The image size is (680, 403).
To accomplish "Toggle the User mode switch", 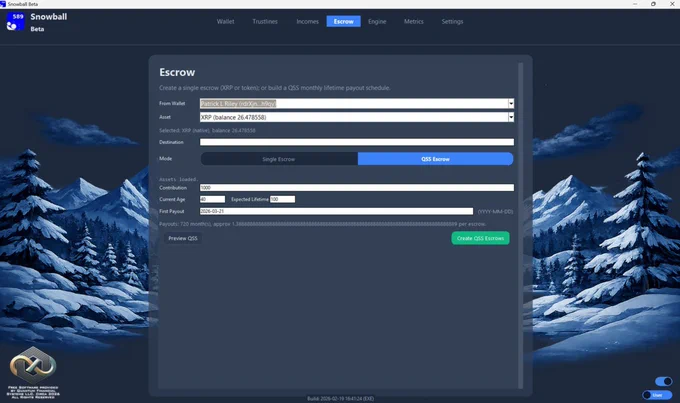I will pos(657,395).
